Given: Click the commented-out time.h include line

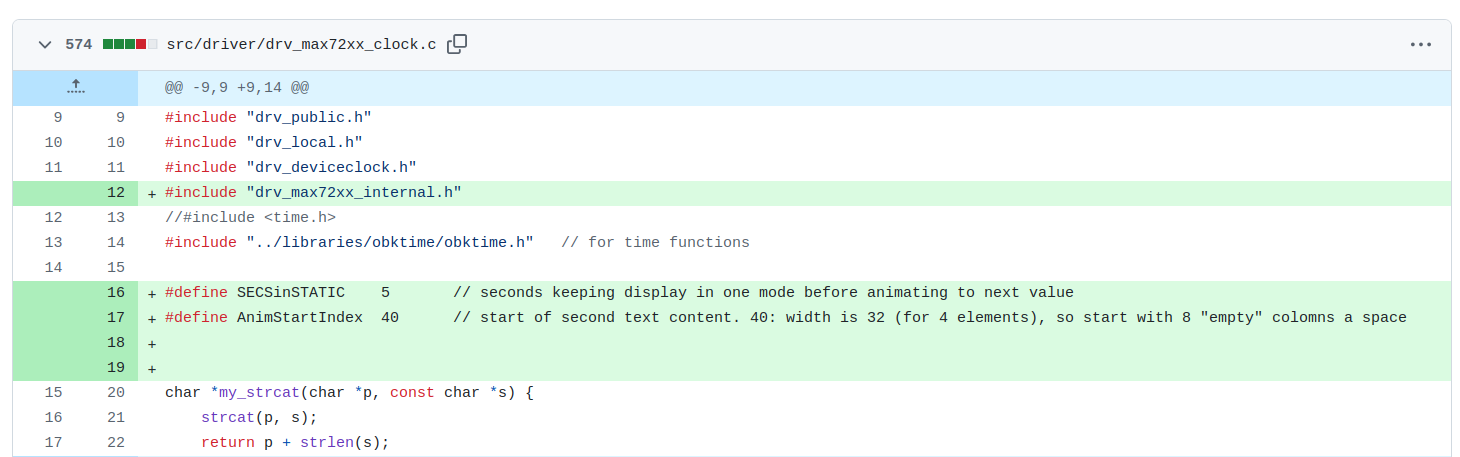Looking at the screenshot, I should tap(250, 218).
